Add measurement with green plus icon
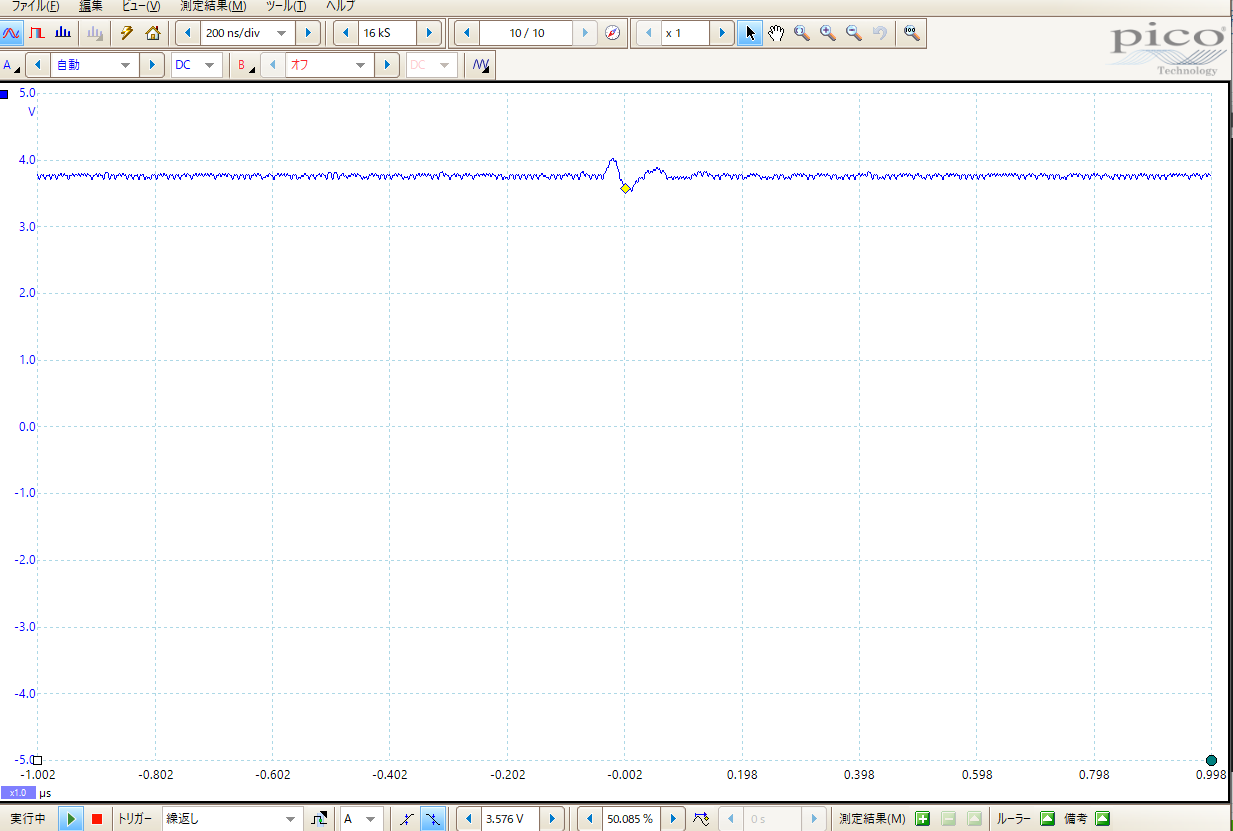 923,818
